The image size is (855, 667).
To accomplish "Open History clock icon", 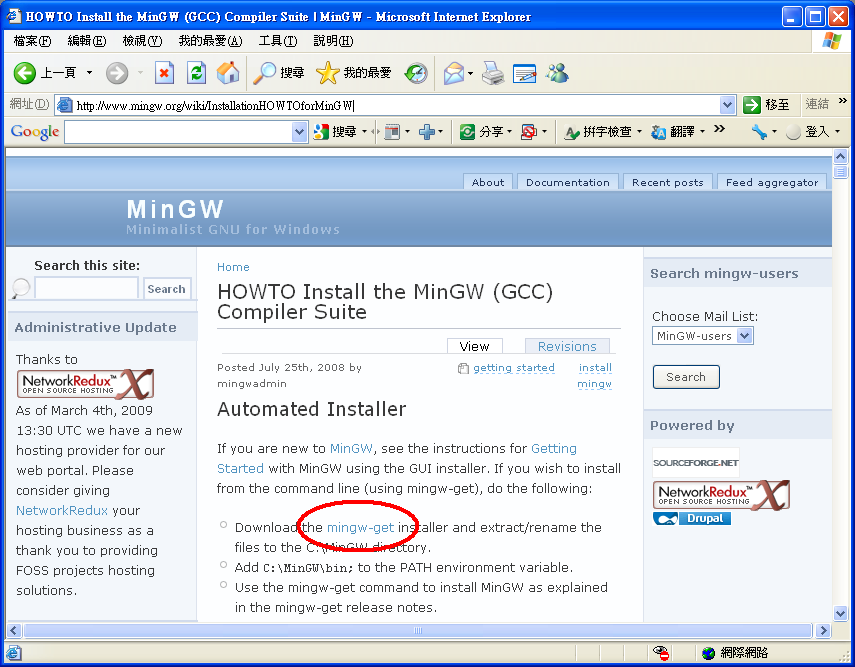I will [416, 73].
